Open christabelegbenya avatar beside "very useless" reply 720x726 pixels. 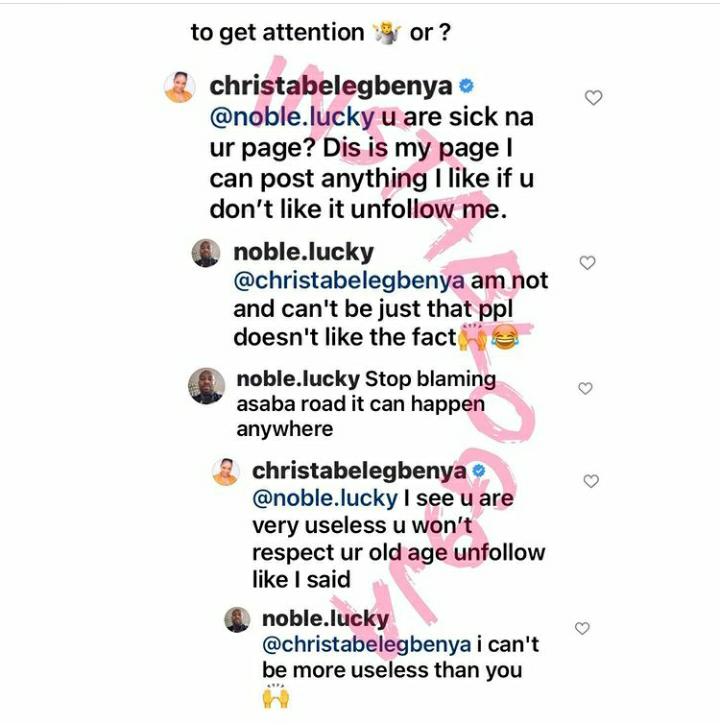[226, 472]
